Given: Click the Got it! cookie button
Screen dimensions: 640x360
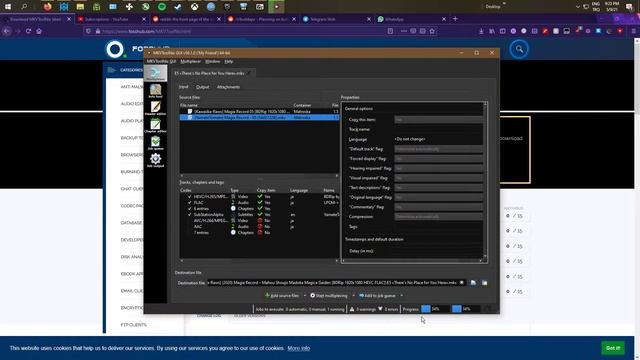Looking at the screenshot, I should (x=613, y=348).
